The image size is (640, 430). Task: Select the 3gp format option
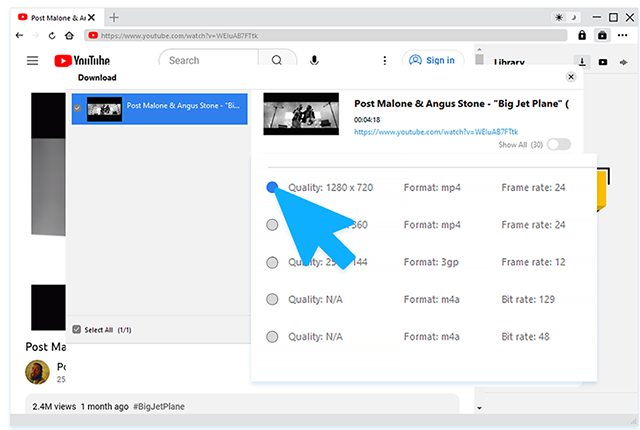[272, 262]
